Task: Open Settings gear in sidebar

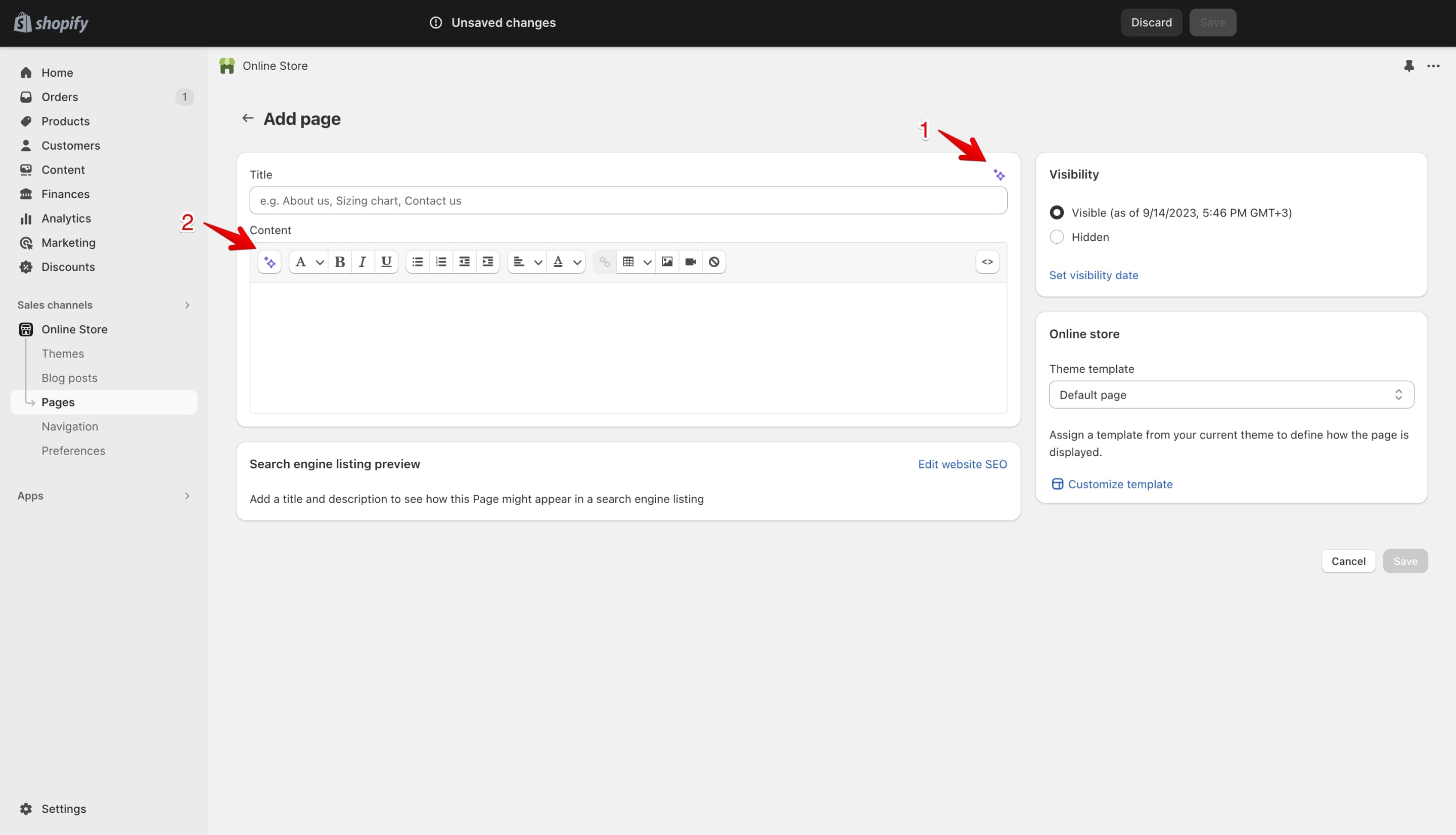Action: 26,809
